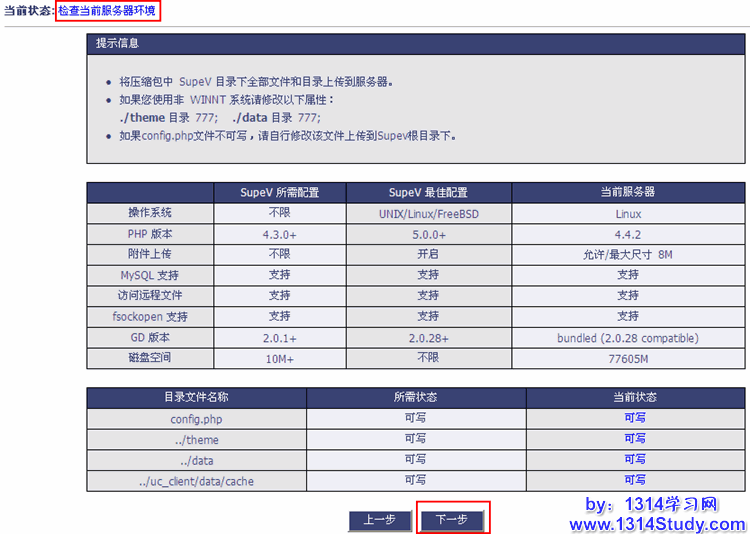The width and height of the screenshot is (750, 534).
Task: Click the ../theme directory cell
Action: click(196, 440)
